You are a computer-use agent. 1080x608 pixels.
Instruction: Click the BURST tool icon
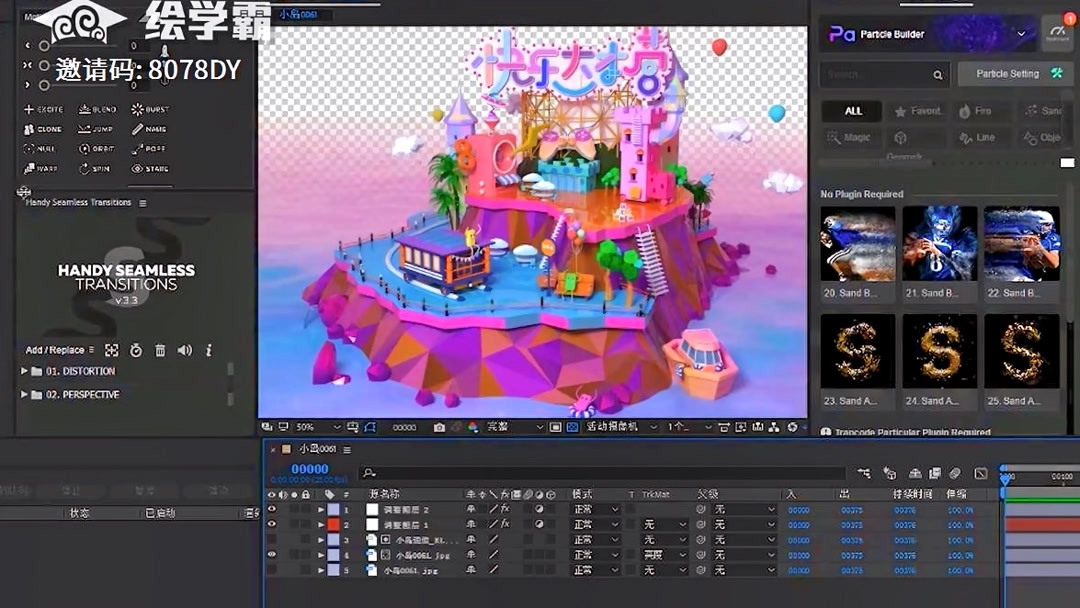137,110
